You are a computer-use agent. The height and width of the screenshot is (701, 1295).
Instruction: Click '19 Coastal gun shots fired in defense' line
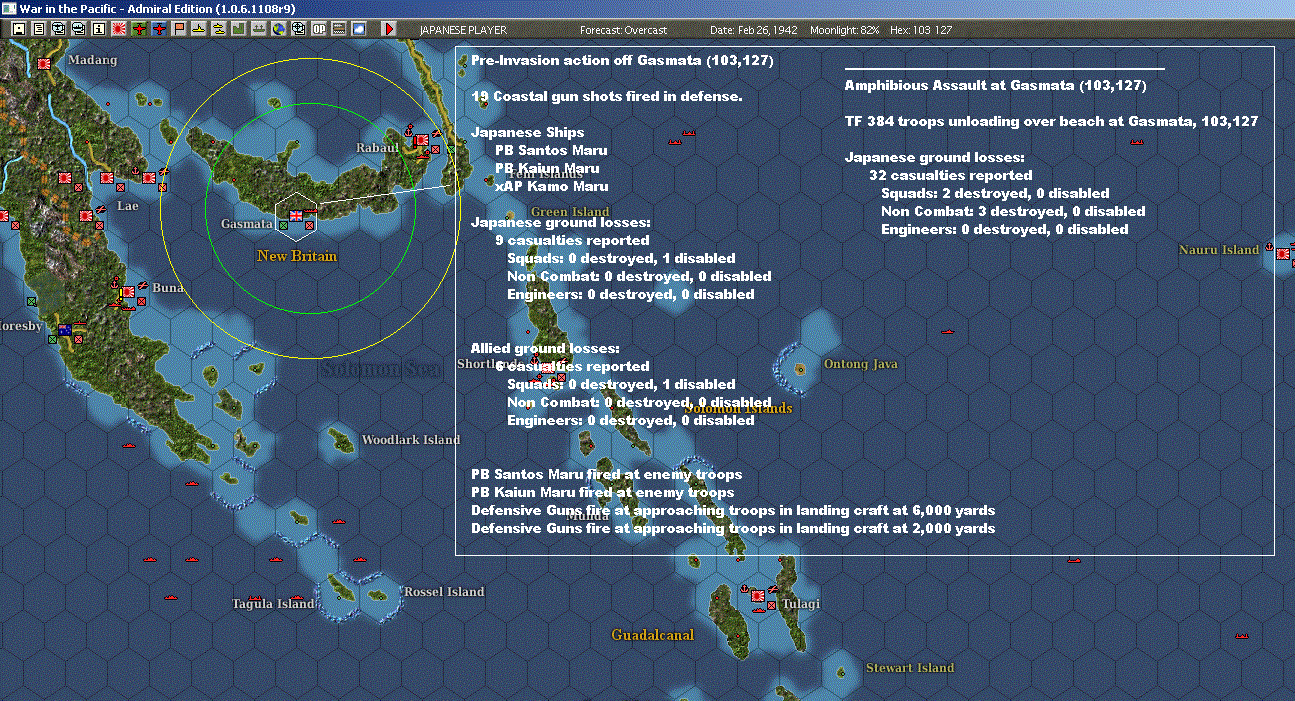pyautogui.click(x=607, y=97)
